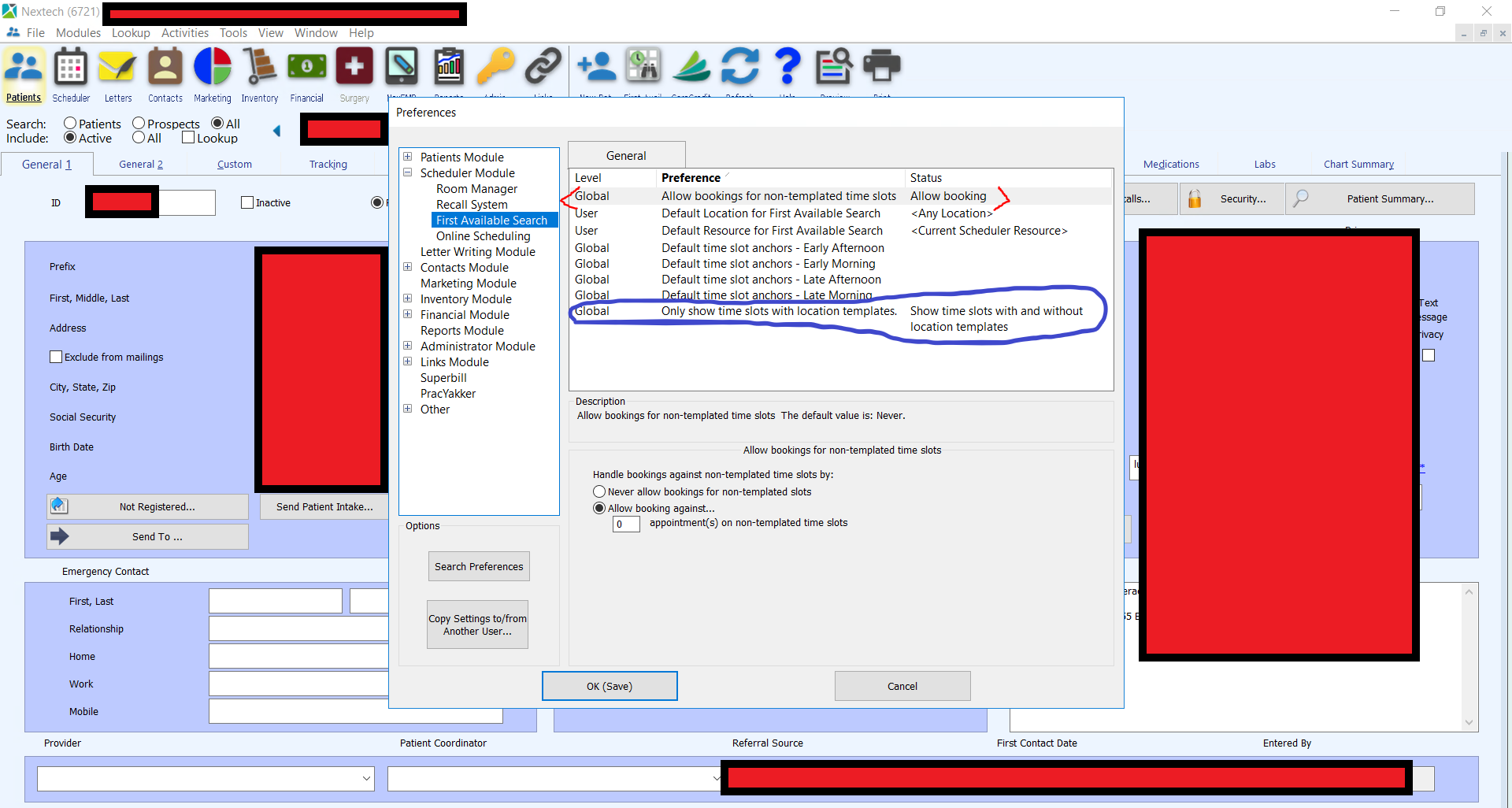Click the Search Preferences button
The width and height of the screenshot is (1512, 808).
[479, 566]
